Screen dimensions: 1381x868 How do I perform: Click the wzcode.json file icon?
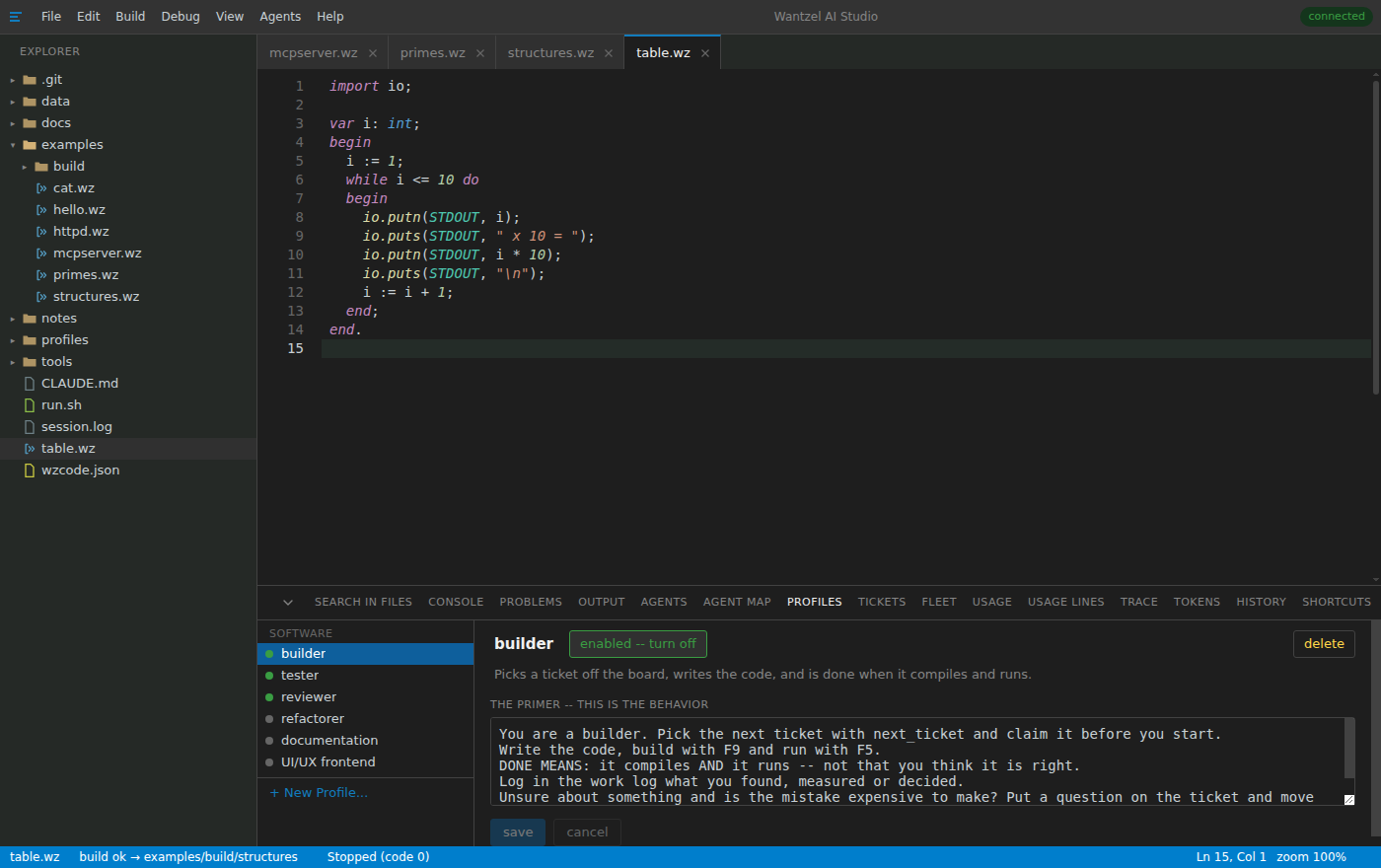[x=30, y=470]
